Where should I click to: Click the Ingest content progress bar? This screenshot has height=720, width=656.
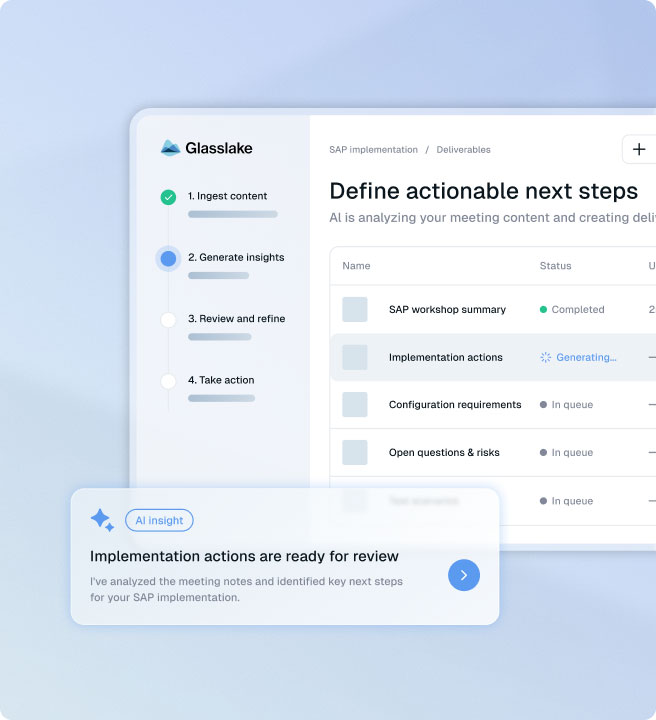[233, 214]
